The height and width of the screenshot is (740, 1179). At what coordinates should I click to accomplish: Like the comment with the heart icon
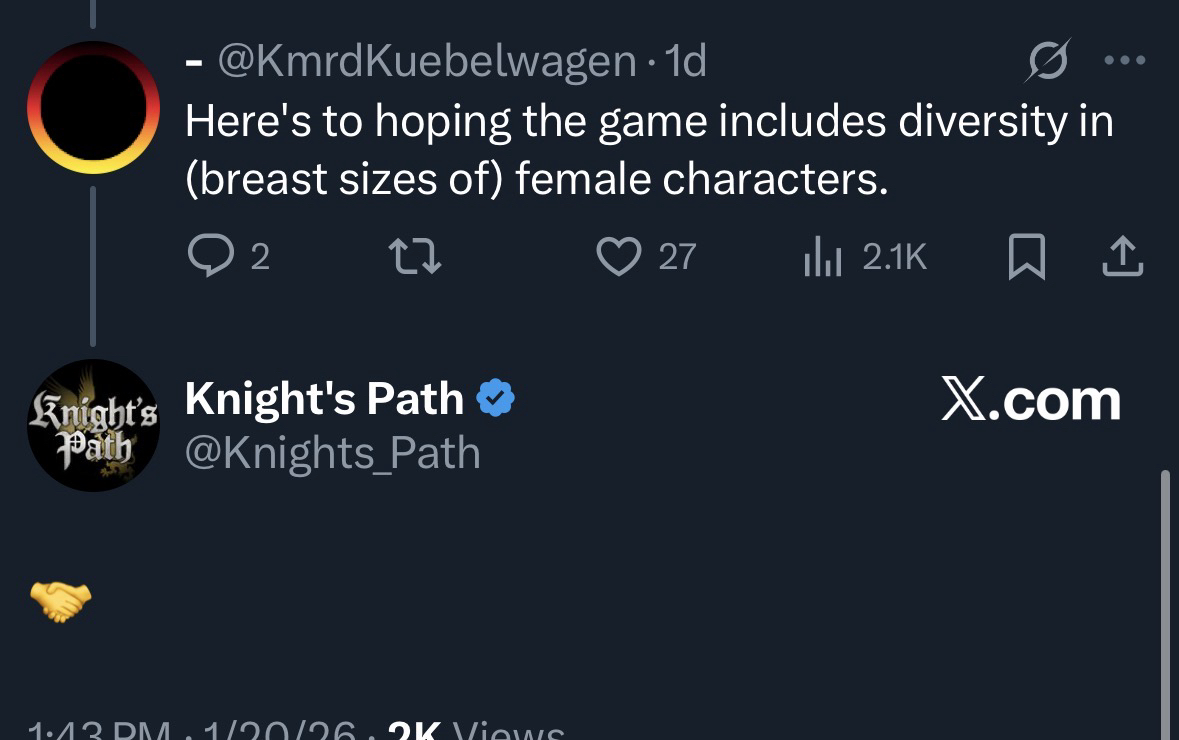point(619,258)
